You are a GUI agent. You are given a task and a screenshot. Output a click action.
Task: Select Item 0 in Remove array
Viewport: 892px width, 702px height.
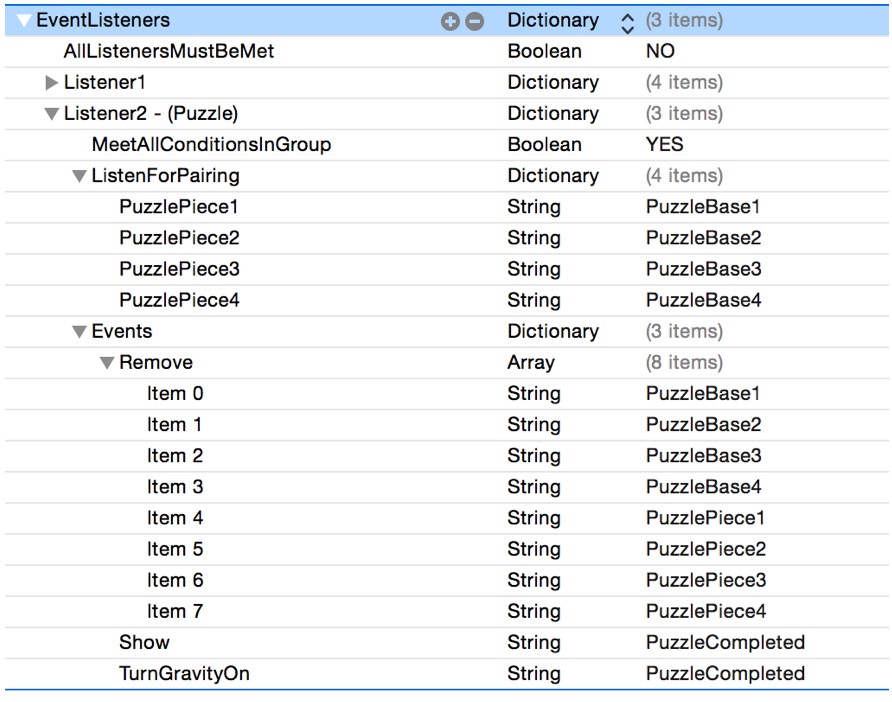[x=175, y=394]
